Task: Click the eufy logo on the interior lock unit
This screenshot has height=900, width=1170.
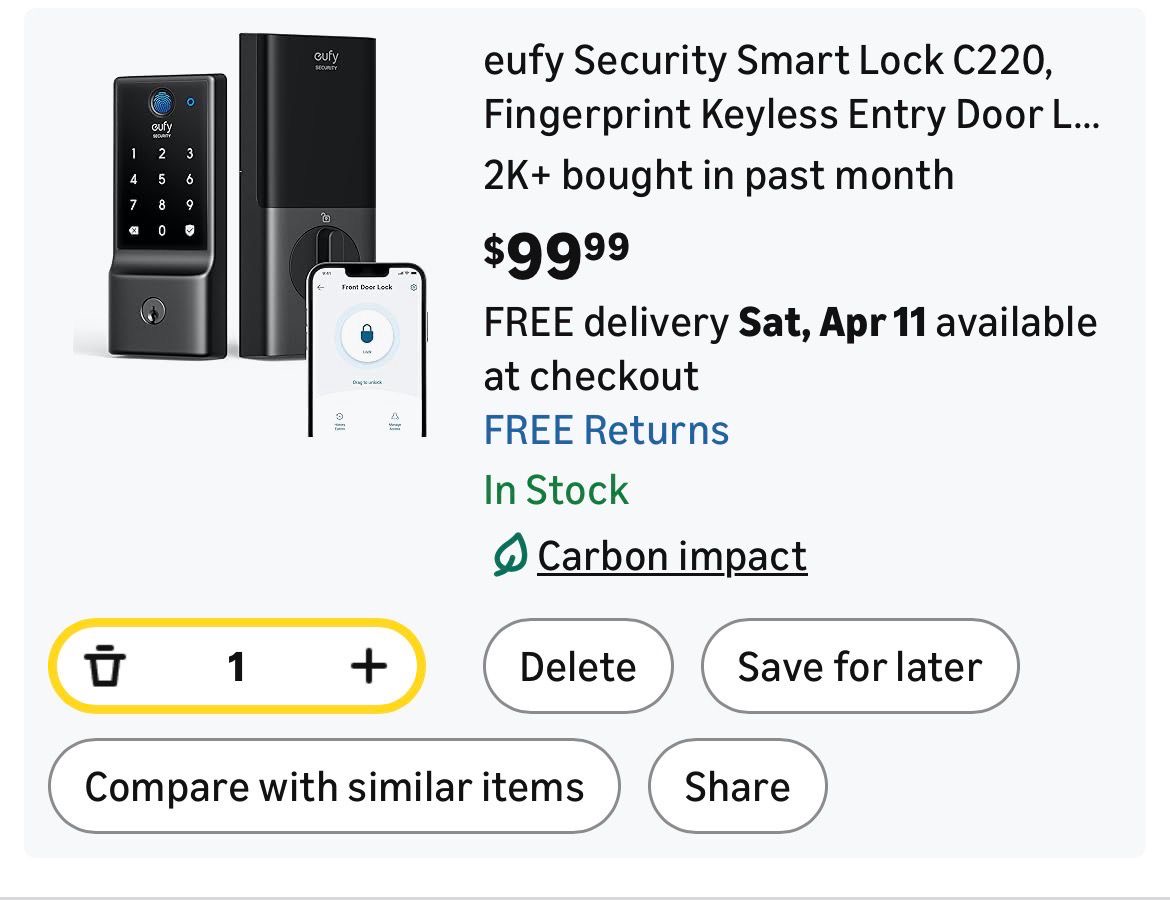Action: (x=326, y=60)
